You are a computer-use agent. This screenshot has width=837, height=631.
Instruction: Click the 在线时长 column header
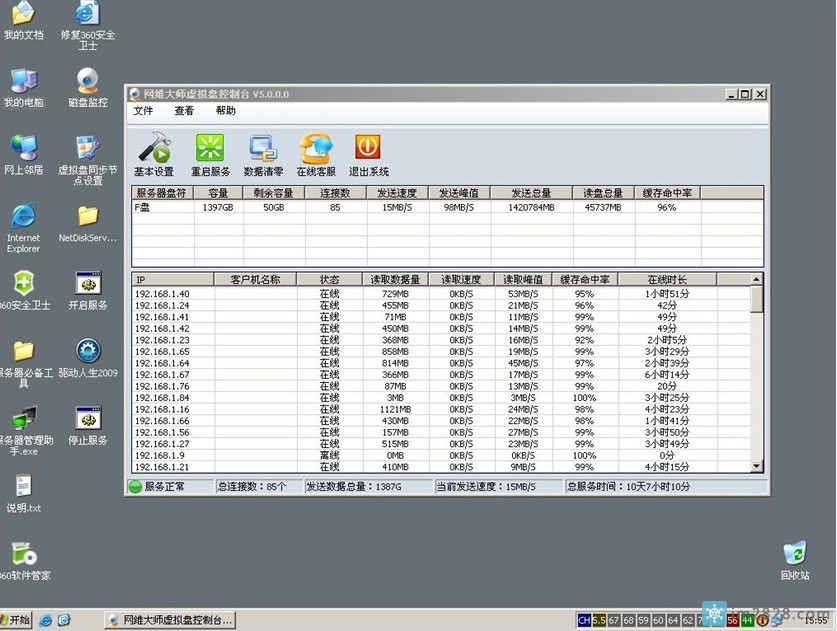pos(667,279)
